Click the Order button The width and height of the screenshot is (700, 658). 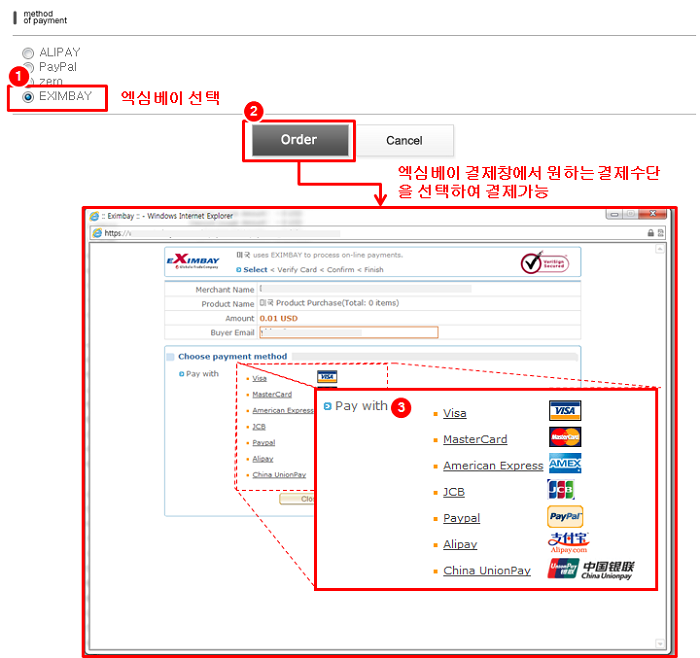pos(299,140)
